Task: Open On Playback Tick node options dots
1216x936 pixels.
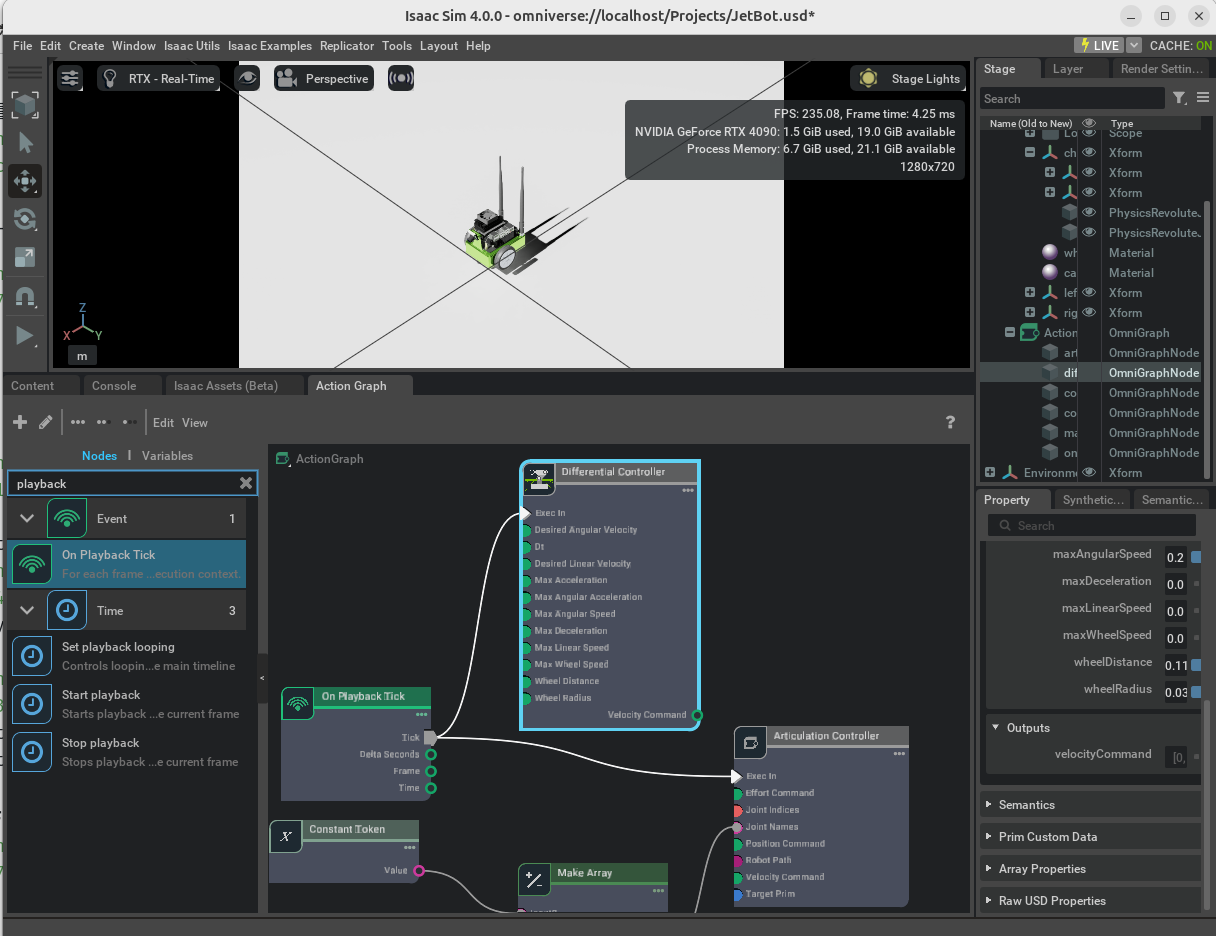Action: (x=422, y=714)
